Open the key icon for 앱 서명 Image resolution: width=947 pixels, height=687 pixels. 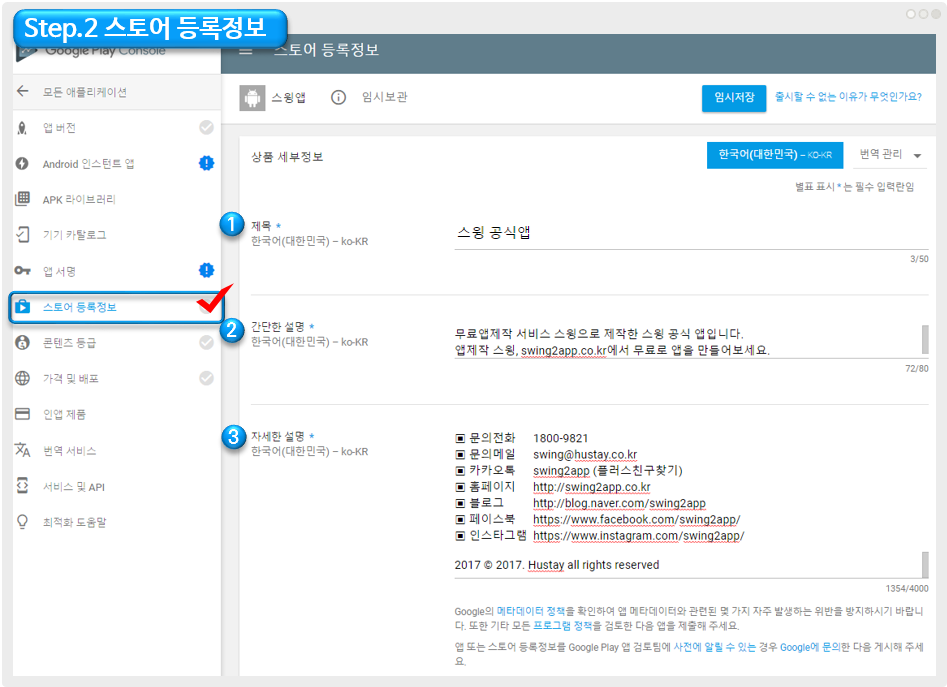[22, 270]
